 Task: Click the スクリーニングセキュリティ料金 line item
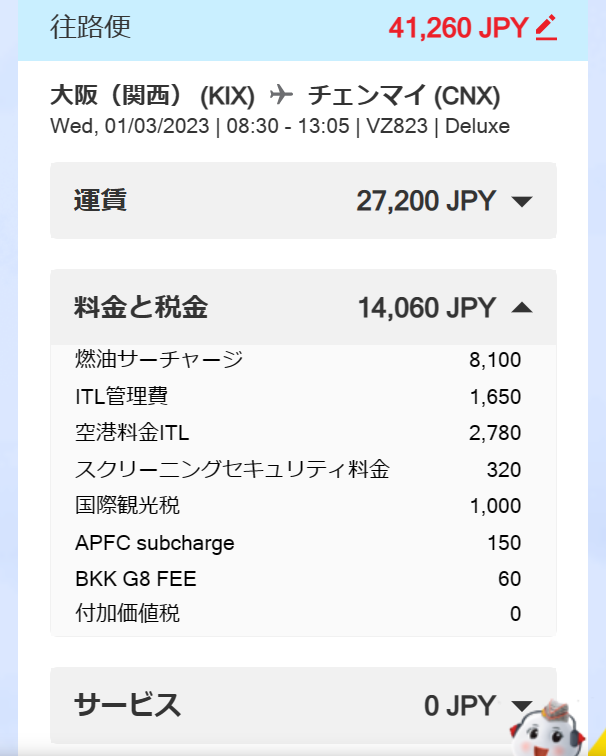coord(232,470)
